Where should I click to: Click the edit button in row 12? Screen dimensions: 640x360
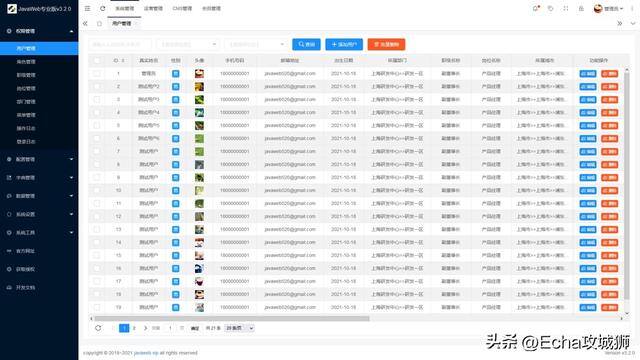click(x=588, y=216)
